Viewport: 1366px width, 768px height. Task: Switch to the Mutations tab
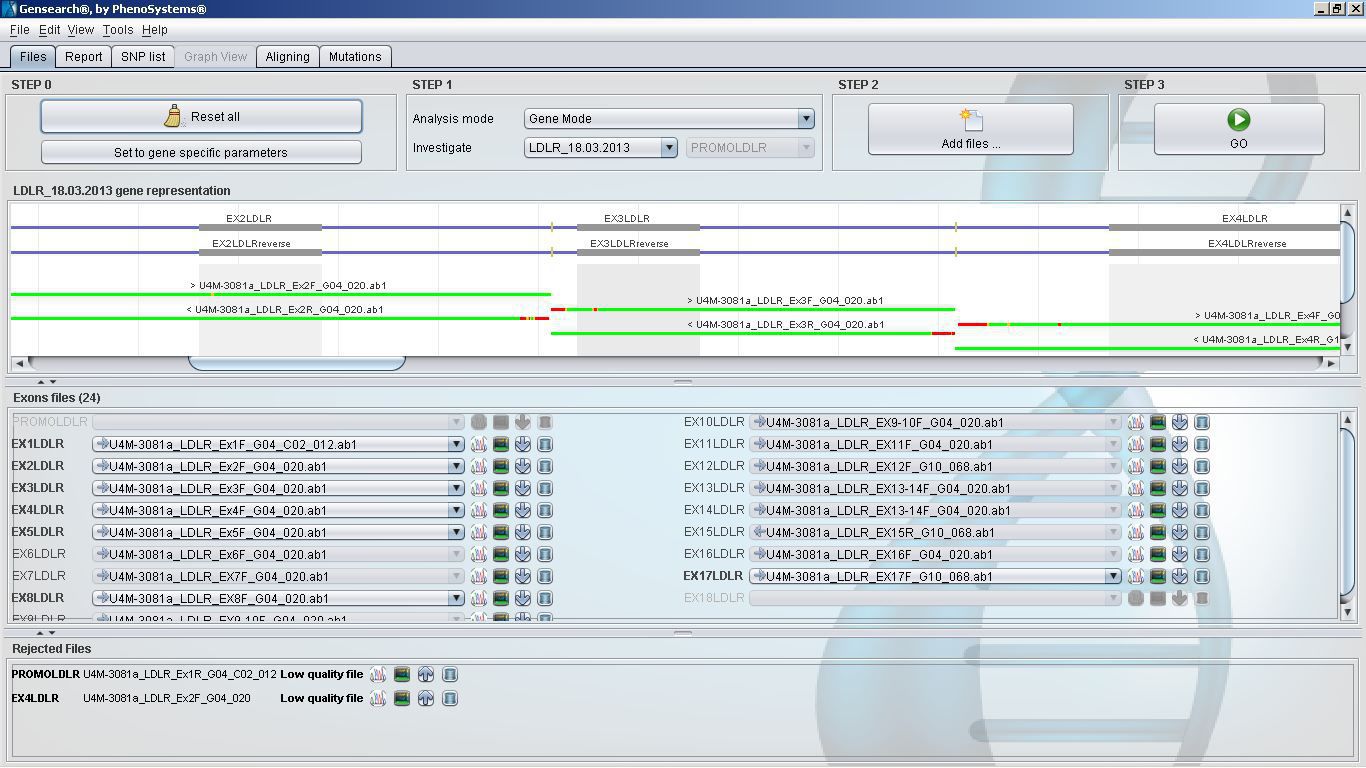point(355,57)
